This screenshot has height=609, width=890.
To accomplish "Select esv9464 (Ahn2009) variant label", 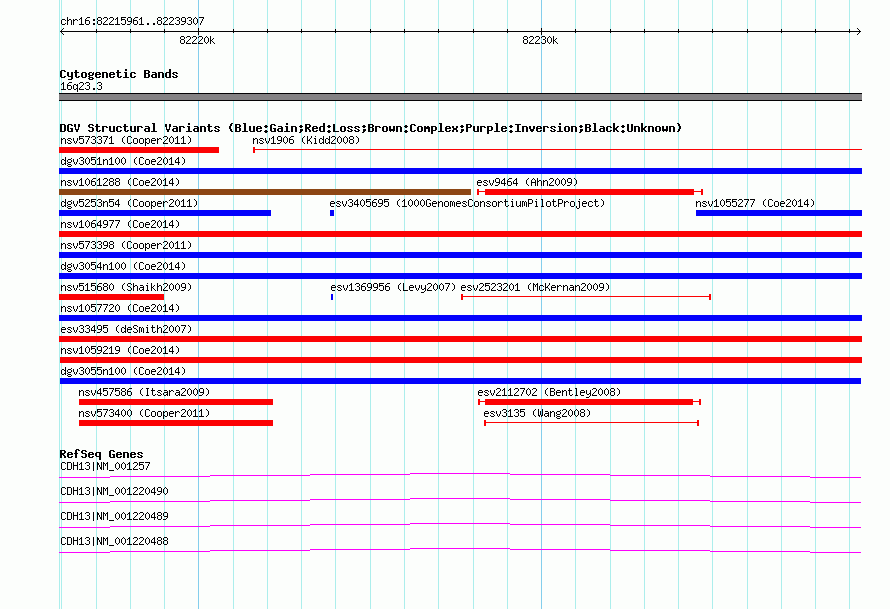I will (x=527, y=182).
